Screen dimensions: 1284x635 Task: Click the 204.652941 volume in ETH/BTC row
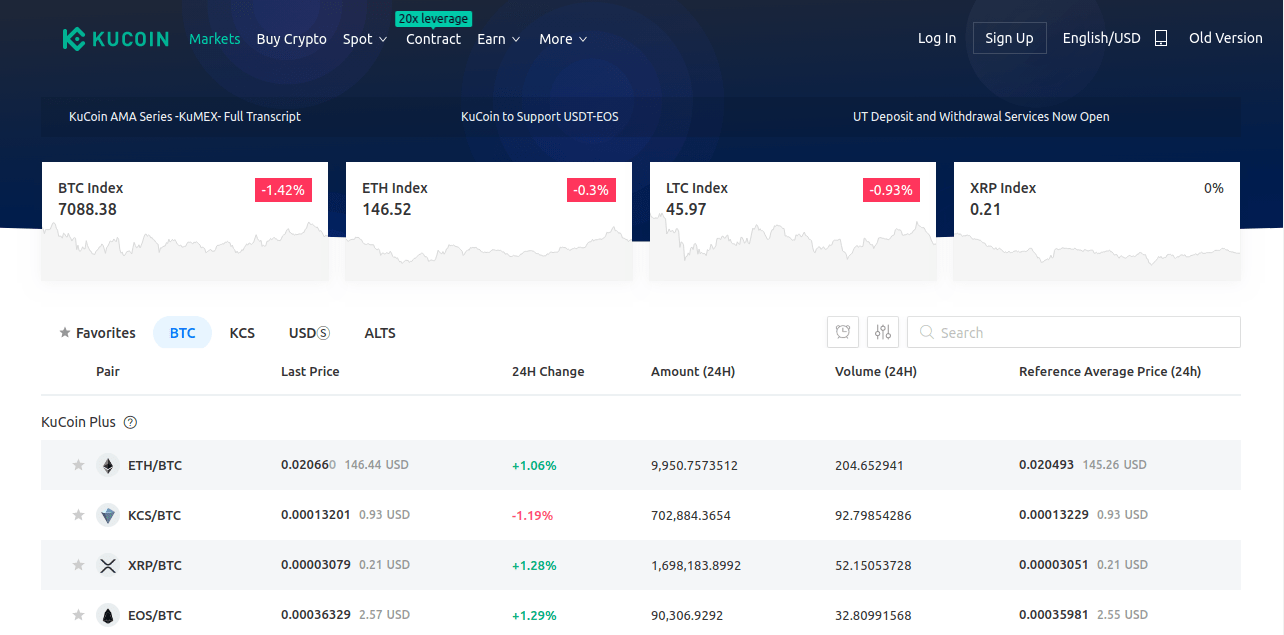[x=869, y=465]
